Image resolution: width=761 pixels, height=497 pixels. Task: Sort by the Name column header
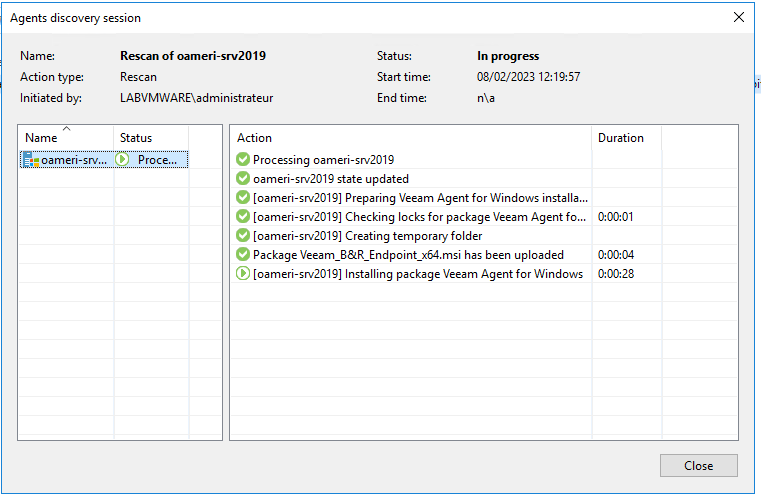point(66,138)
